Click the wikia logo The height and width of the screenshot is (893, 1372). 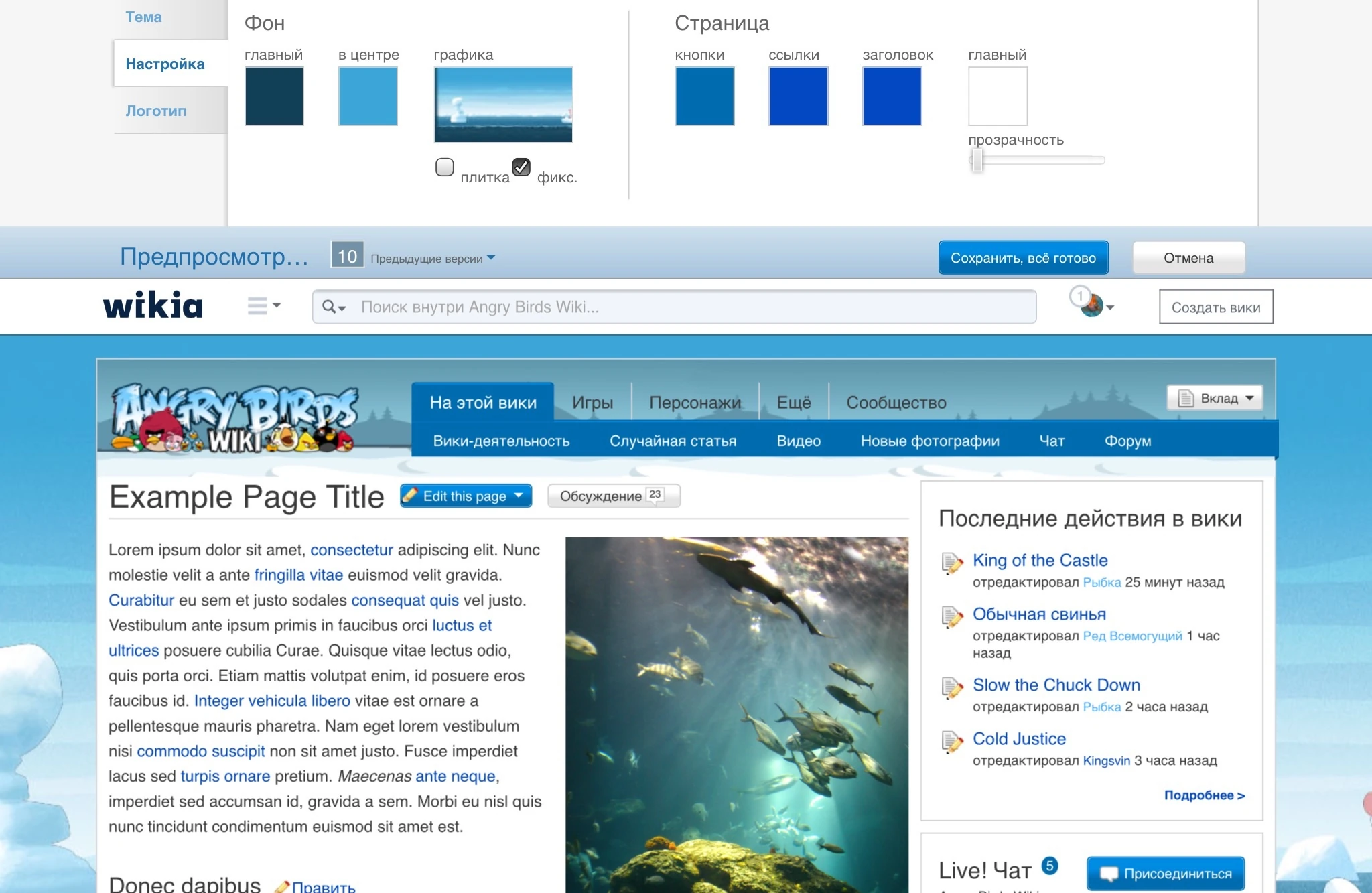(x=153, y=306)
